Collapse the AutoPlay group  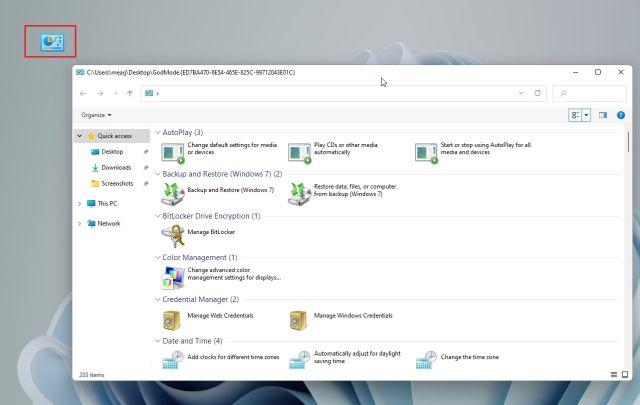coord(158,132)
